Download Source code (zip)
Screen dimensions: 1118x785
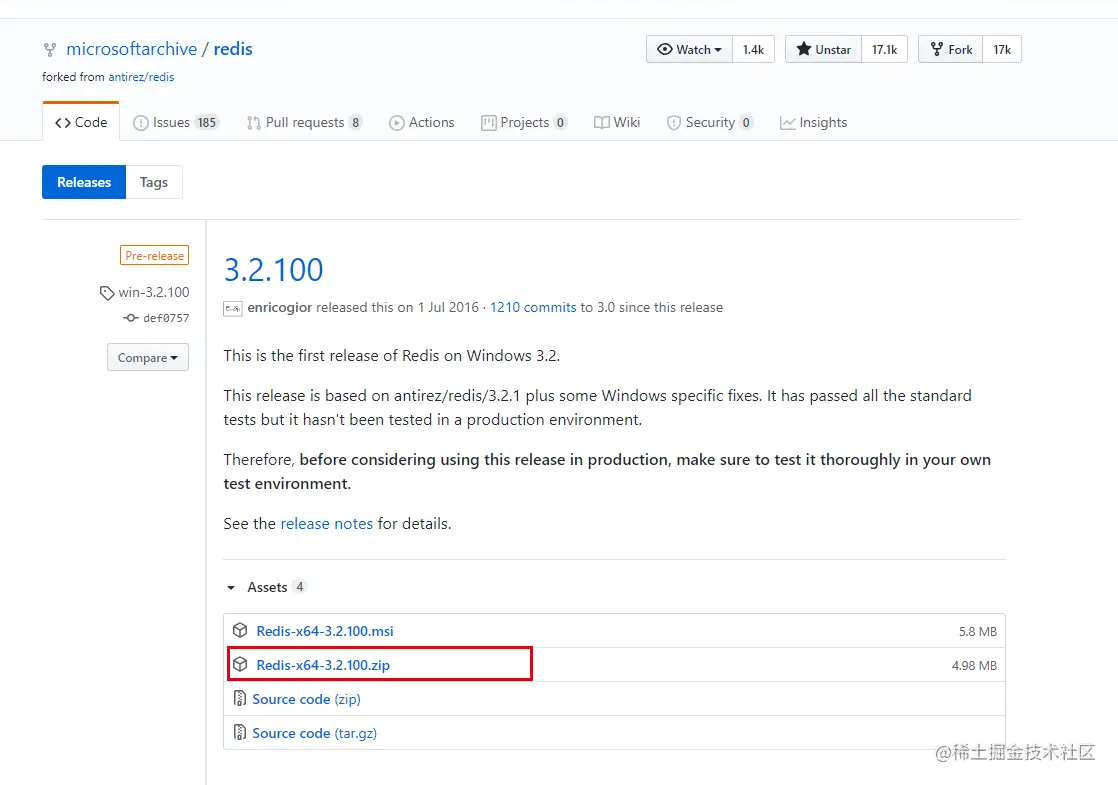(307, 699)
